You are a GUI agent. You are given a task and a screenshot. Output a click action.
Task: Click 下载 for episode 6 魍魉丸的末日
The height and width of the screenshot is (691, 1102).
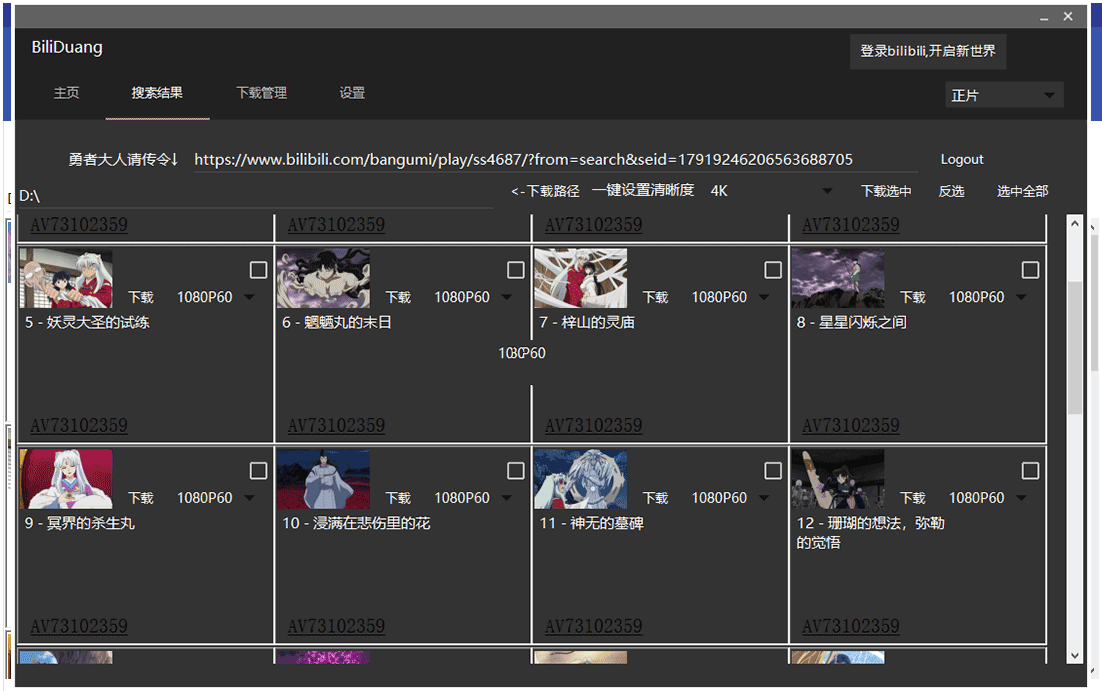(398, 297)
